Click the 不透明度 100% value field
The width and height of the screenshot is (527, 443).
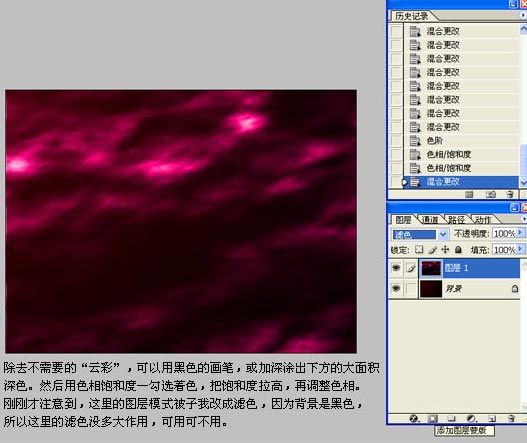pyautogui.click(x=504, y=233)
